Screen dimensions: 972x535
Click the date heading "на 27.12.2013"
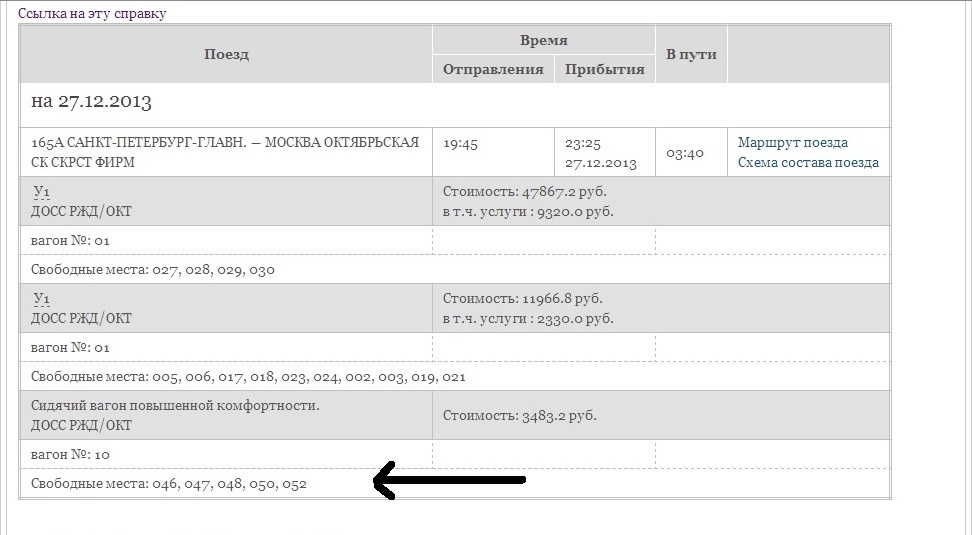[91, 102]
